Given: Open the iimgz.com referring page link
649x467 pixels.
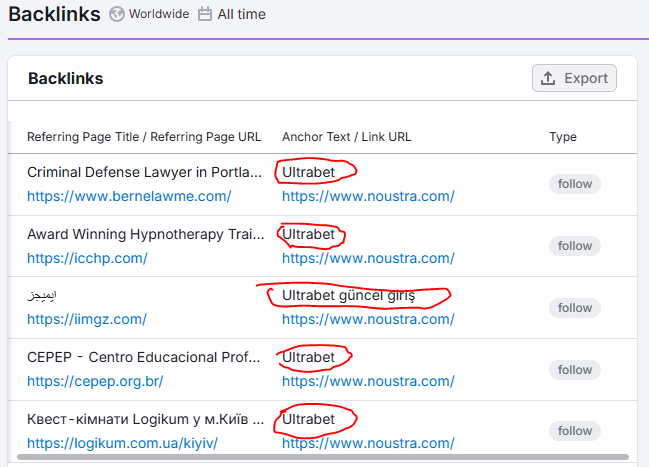Looking at the screenshot, I should tap(87, 319).
